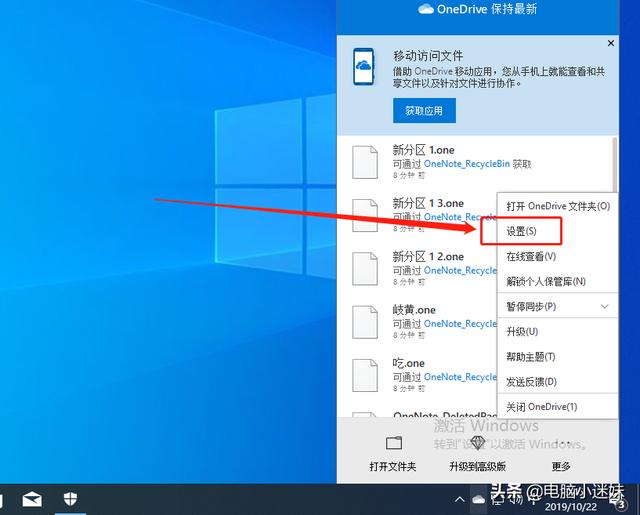
Task: Click the Open folder (打开文件夹) icon
Action: pyautogui.click(x=393, y=443)
